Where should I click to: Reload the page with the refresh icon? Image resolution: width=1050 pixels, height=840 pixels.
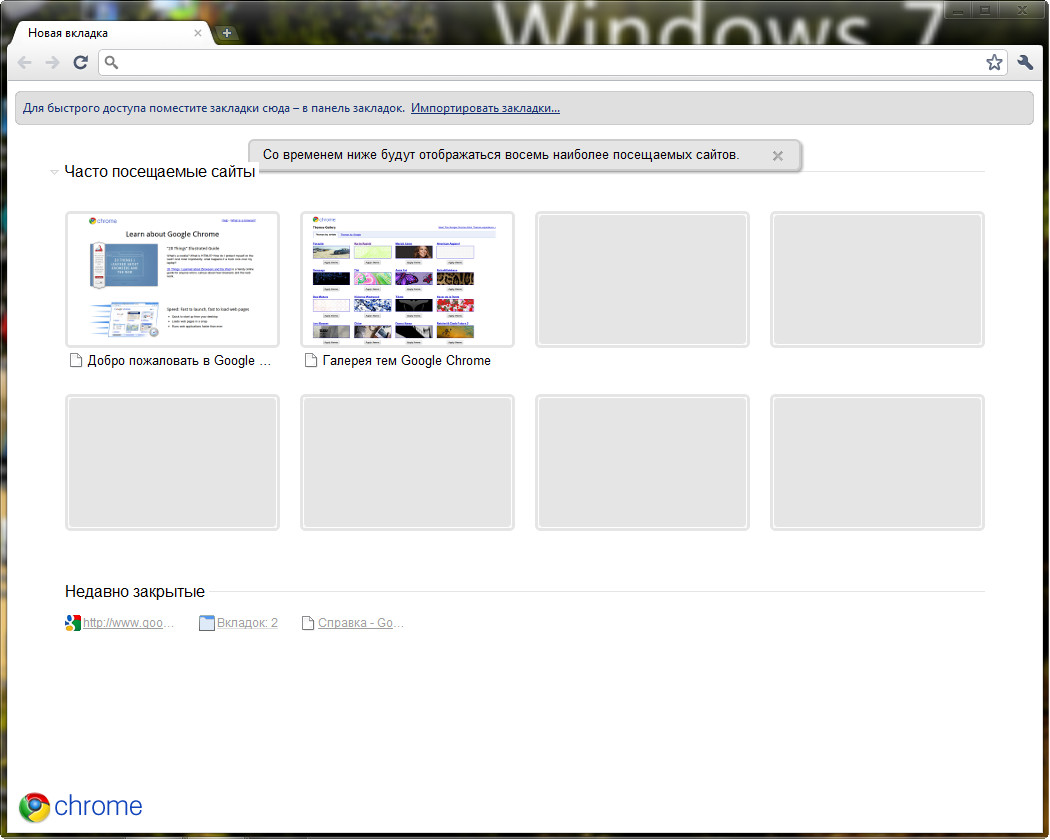pyautogui.click(x=80, y=63)
